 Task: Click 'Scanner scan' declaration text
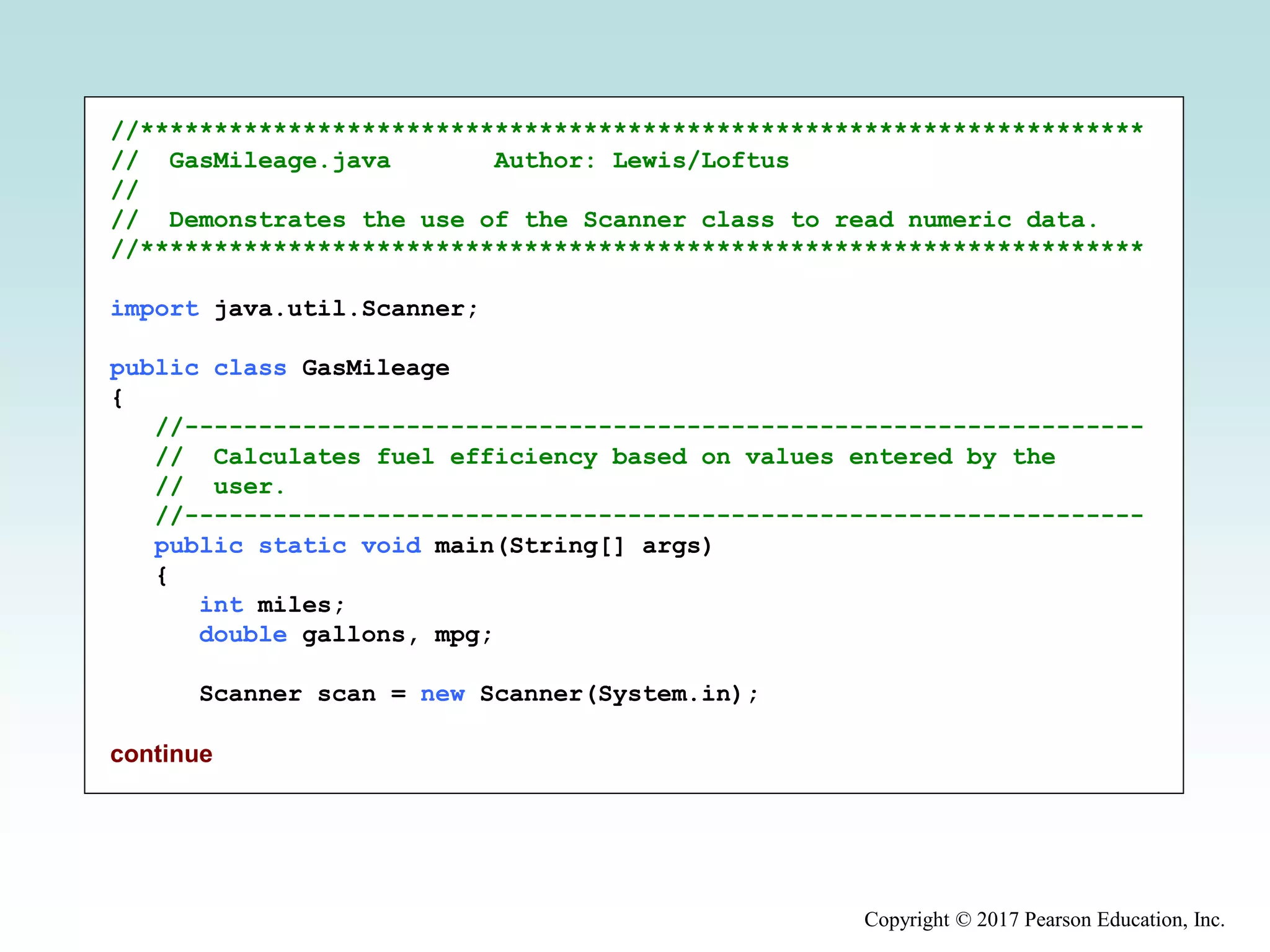[288, 694]
